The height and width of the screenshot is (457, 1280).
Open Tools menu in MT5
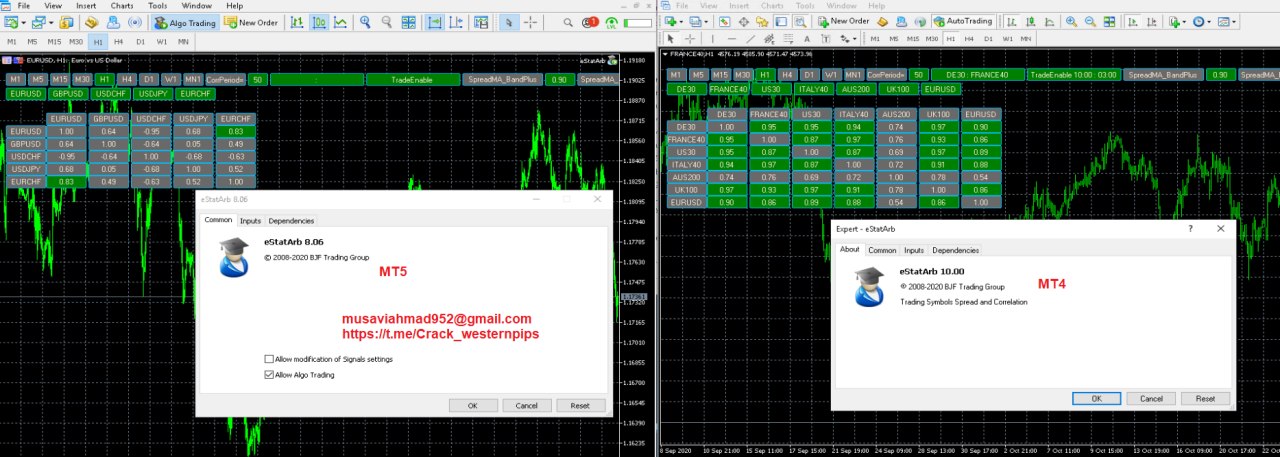coord(157,5)
